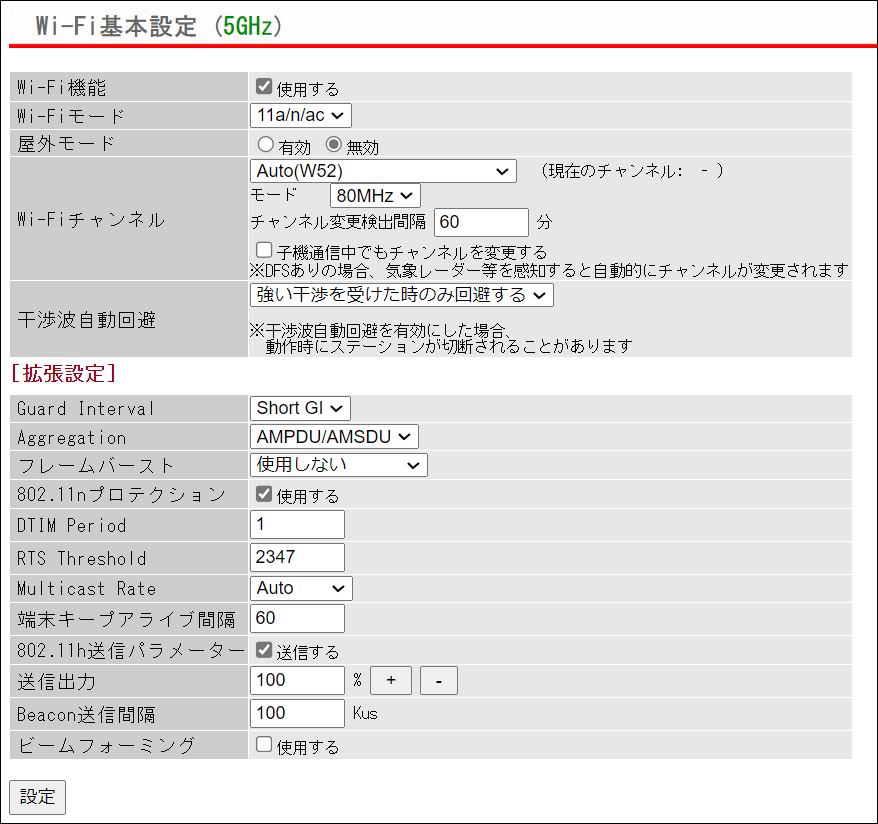Disable the 802.11h transmission parameter checkbox

point(263,649)
